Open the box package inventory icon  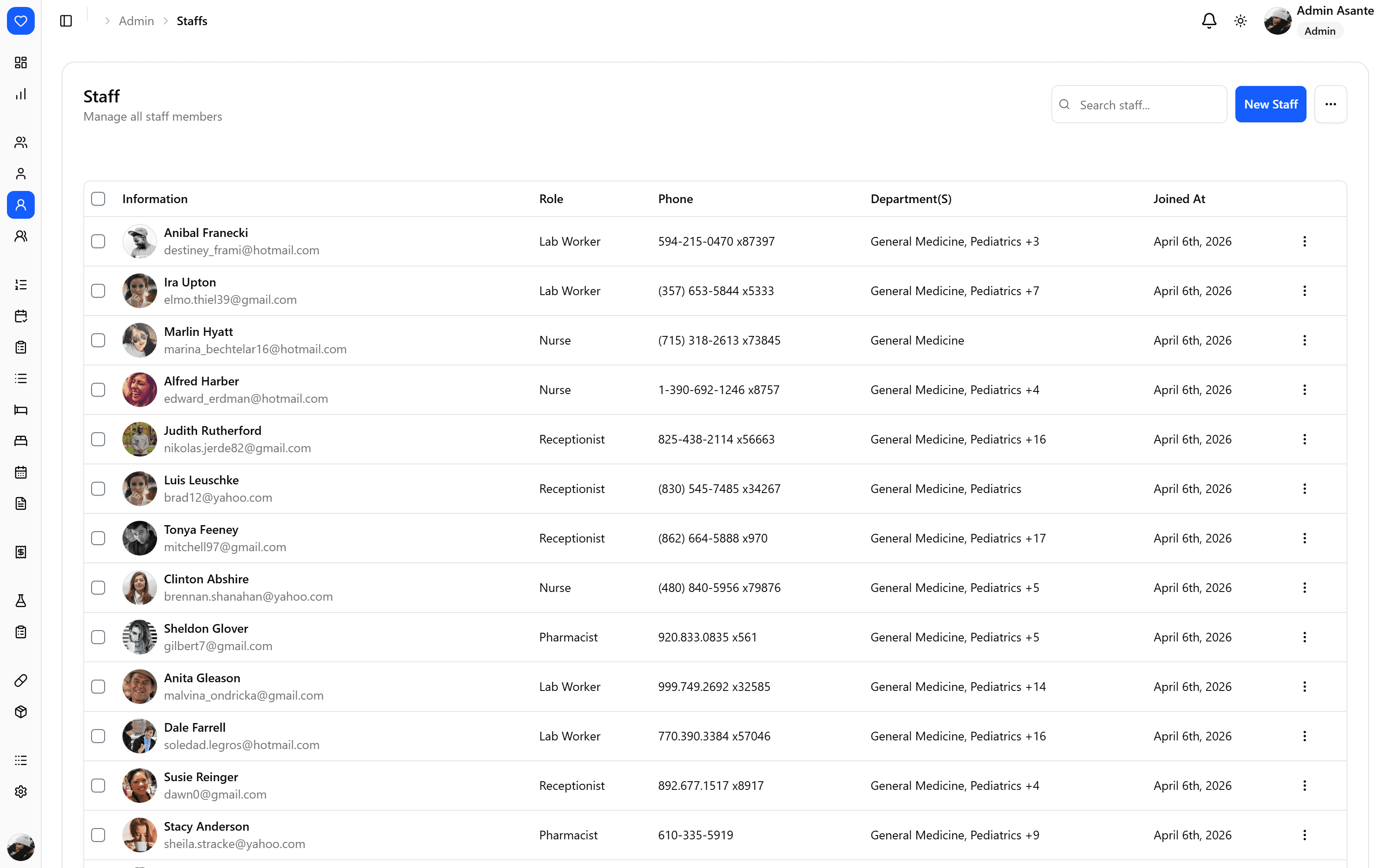click(x=21, y=712)
